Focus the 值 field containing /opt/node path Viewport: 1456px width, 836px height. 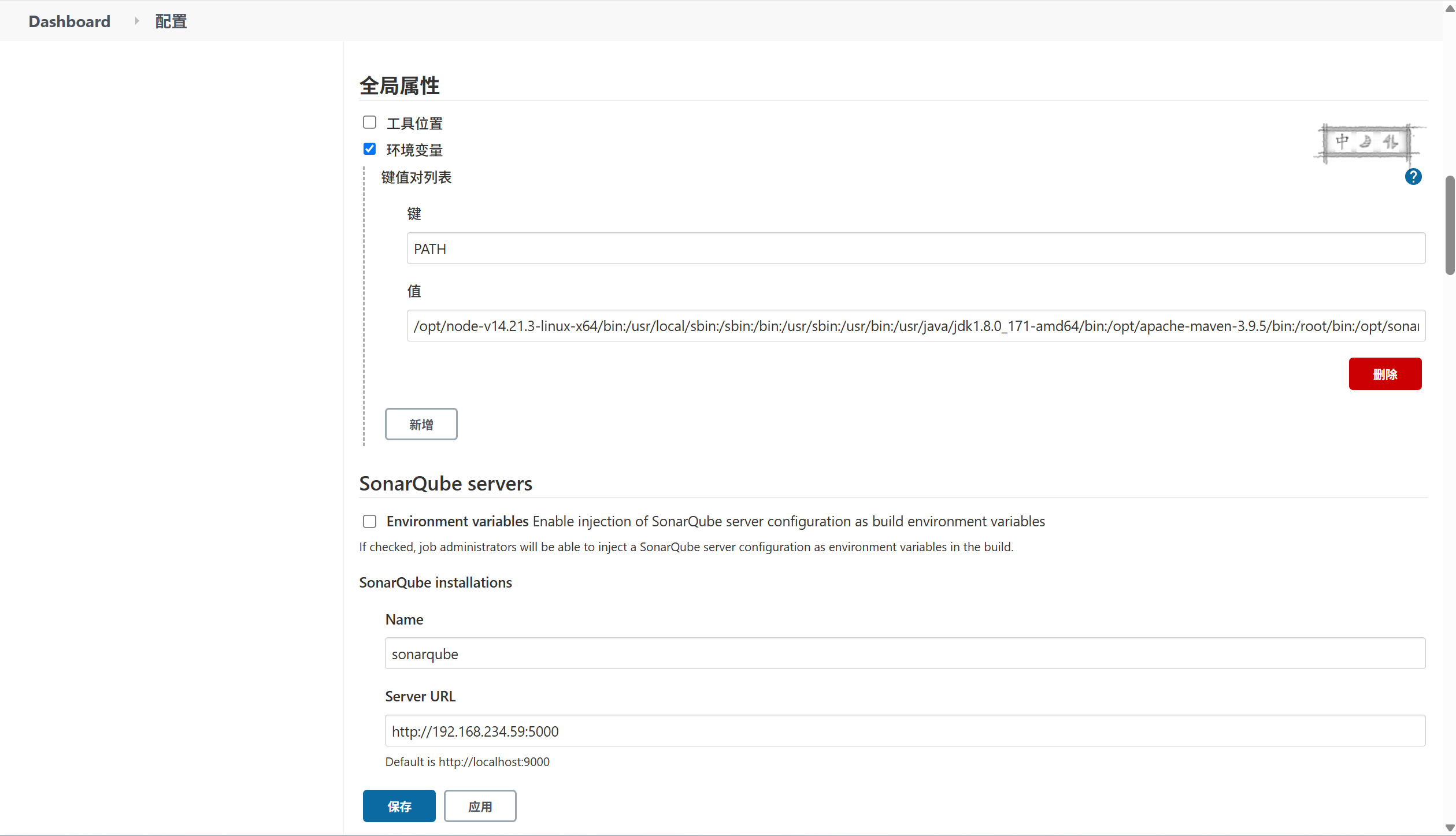tap(916, 326)
